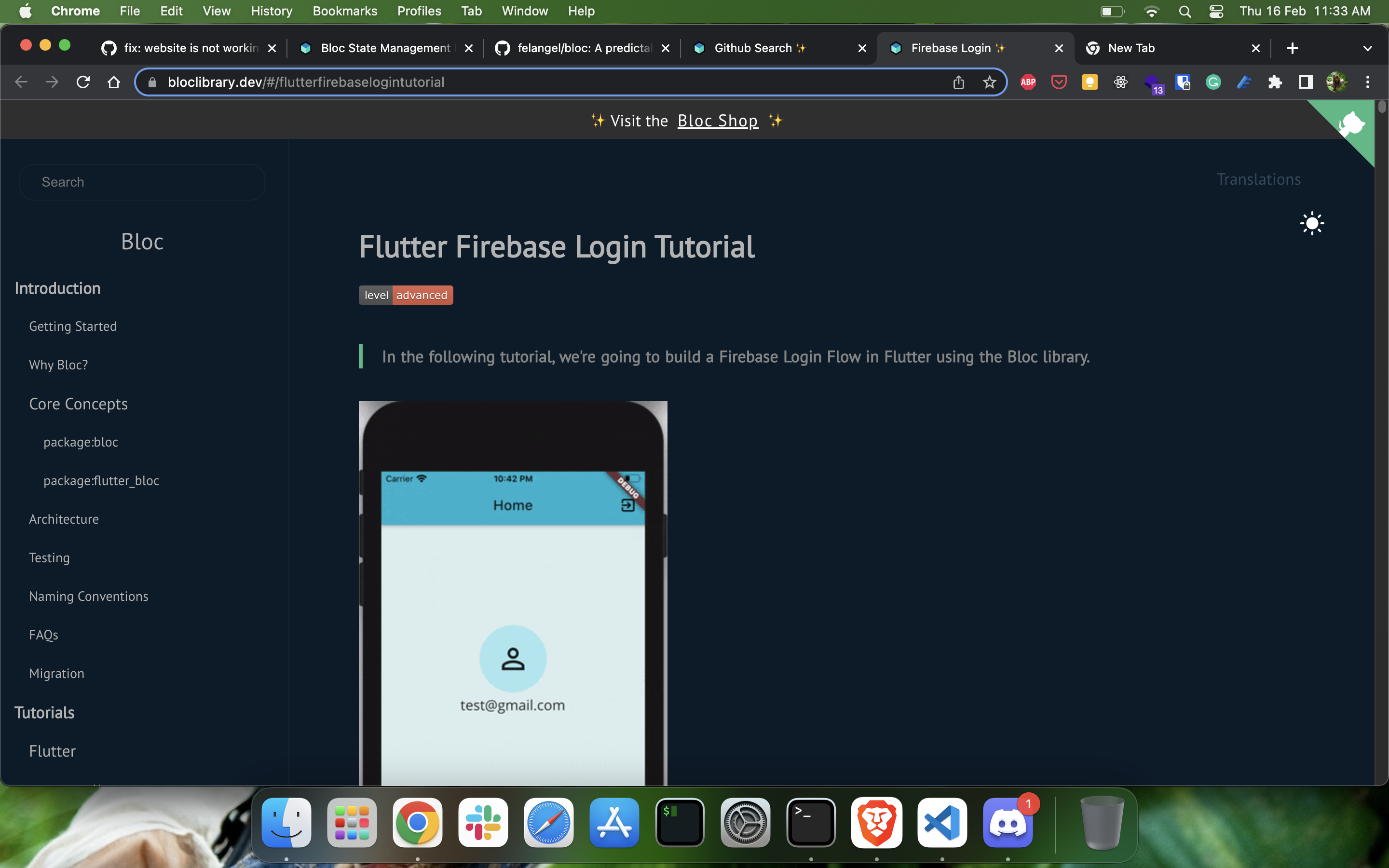Open the Extensions puzzle-piece menu
Image resolution: width=1389 pixels, height=868 pixels.
point(1275,82)
